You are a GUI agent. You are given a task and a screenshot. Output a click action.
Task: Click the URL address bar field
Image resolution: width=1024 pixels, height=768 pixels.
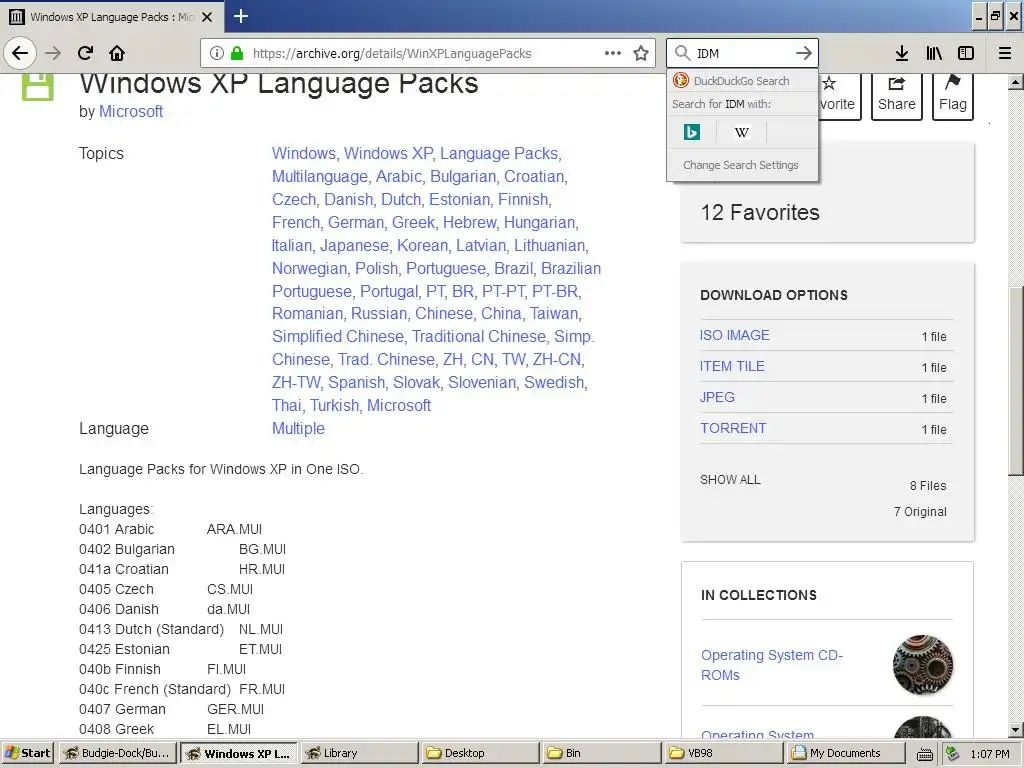point(428,53)
